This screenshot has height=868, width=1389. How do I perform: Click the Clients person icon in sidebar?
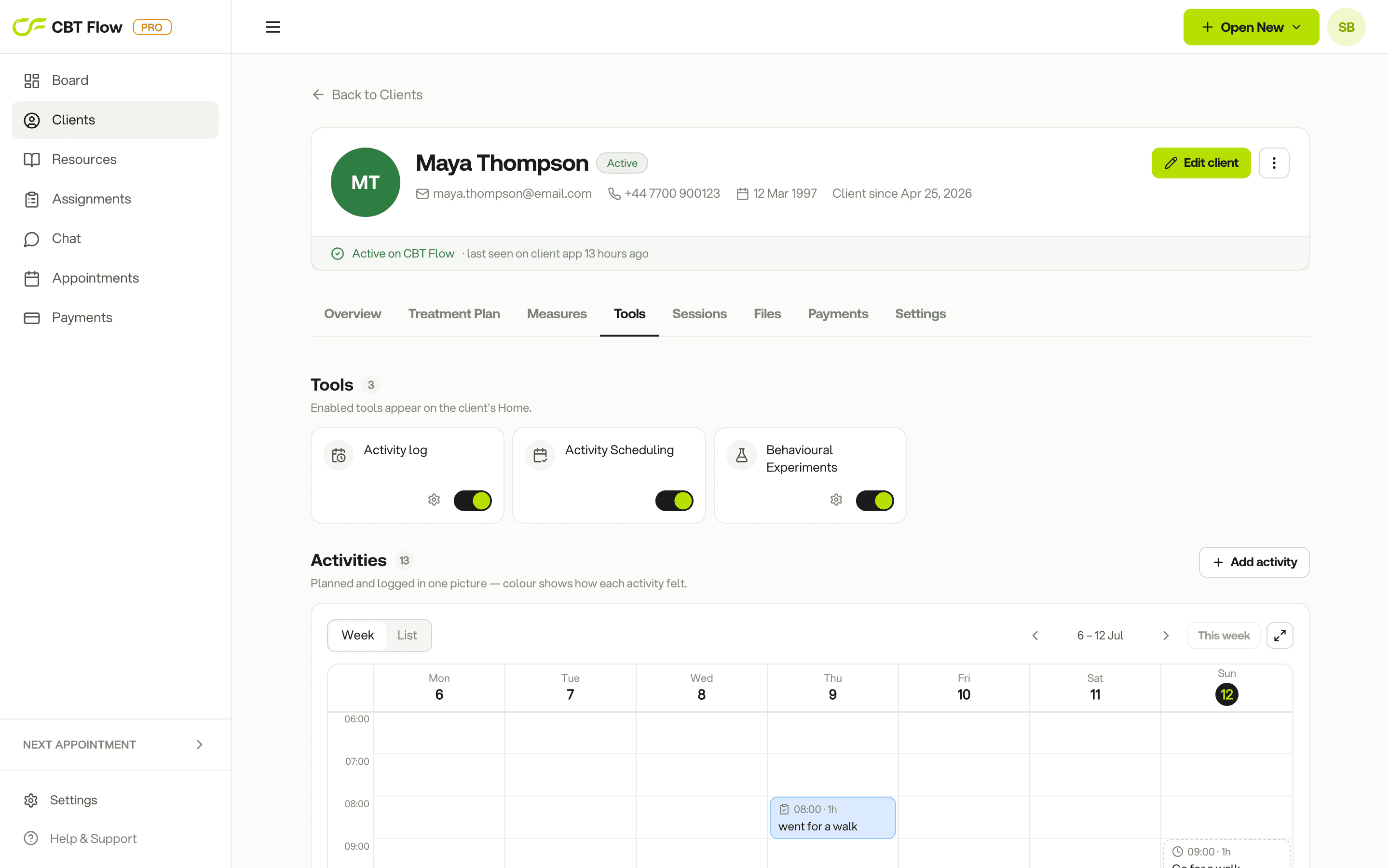tap(31, 120)
